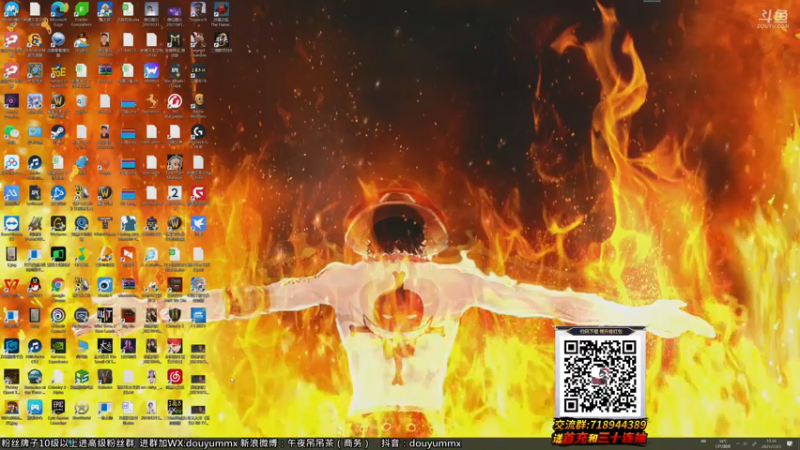Launch the Ubisoft Connect shortcut
The width and height of the screenshot is (800, 450).
click(58, 316)
